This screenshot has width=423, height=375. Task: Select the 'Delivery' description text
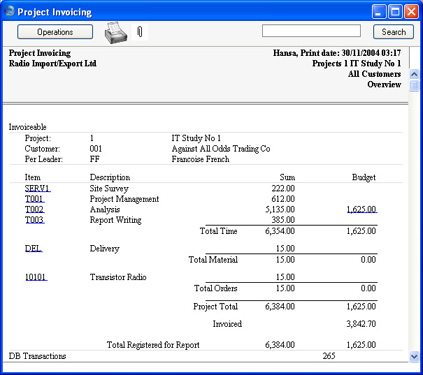(104, 248)
